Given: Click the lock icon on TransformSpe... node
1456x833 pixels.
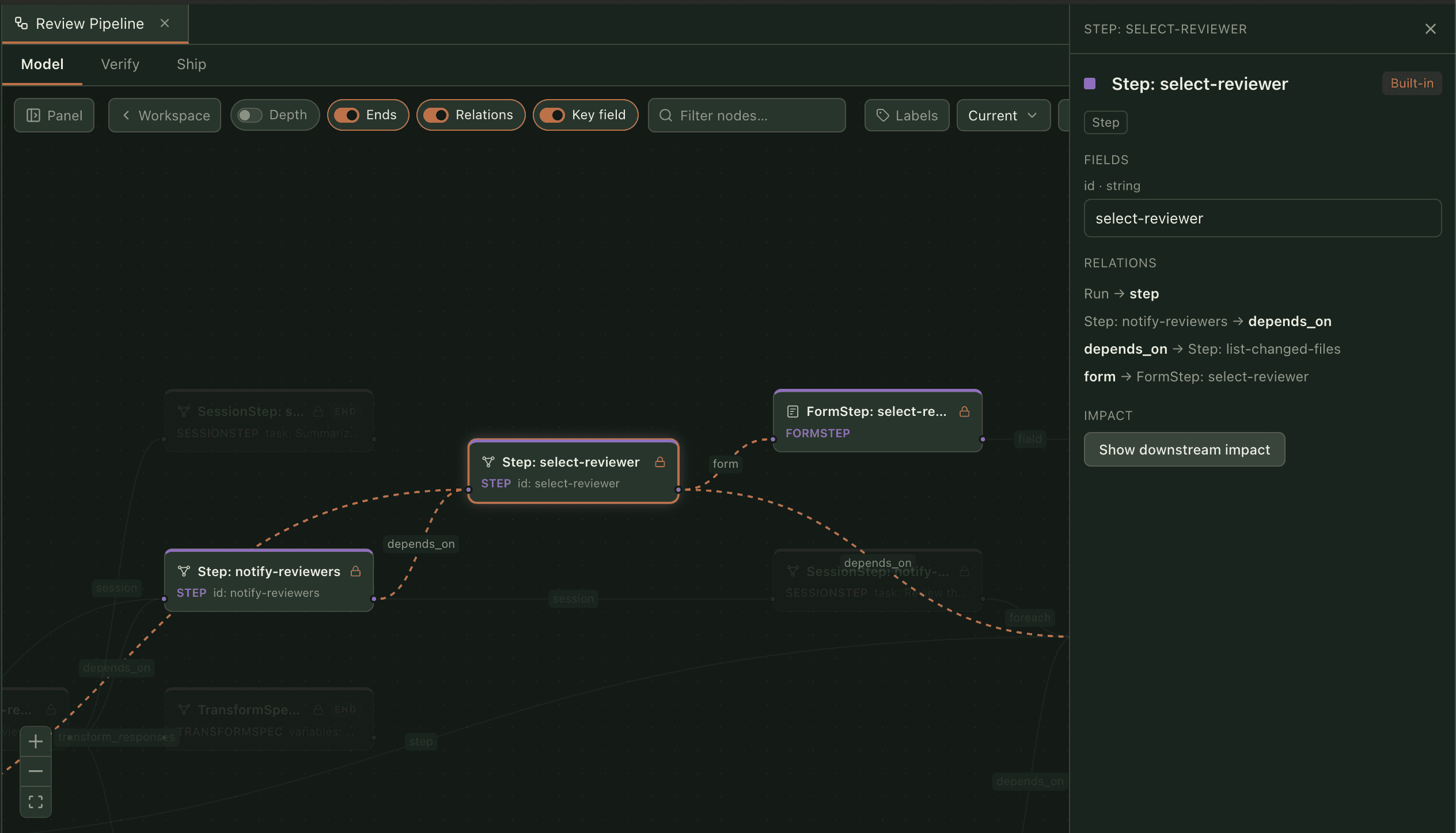Looking at the screenshot, I should (x=318, y=709).
